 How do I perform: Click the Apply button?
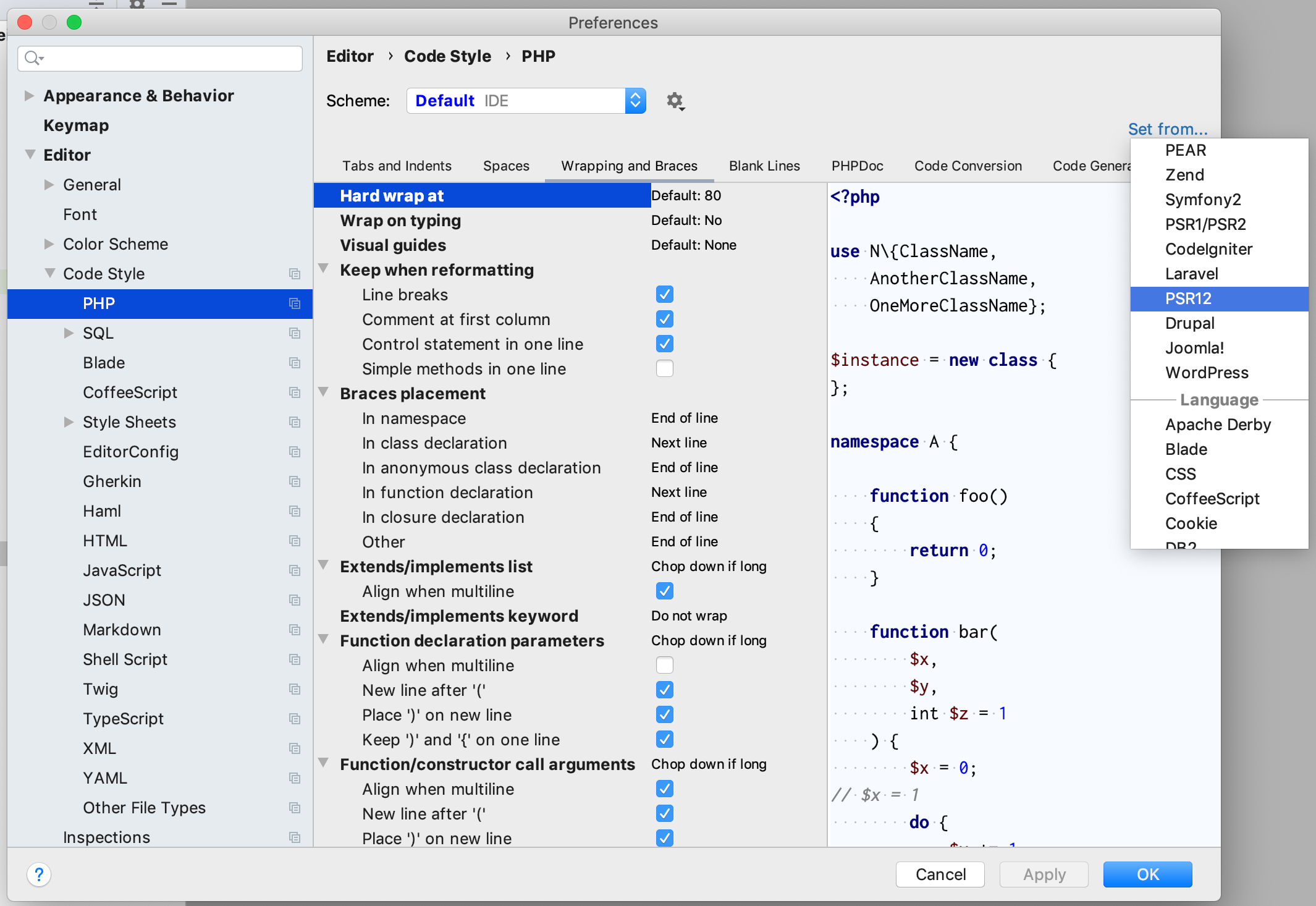(1044, 874)
